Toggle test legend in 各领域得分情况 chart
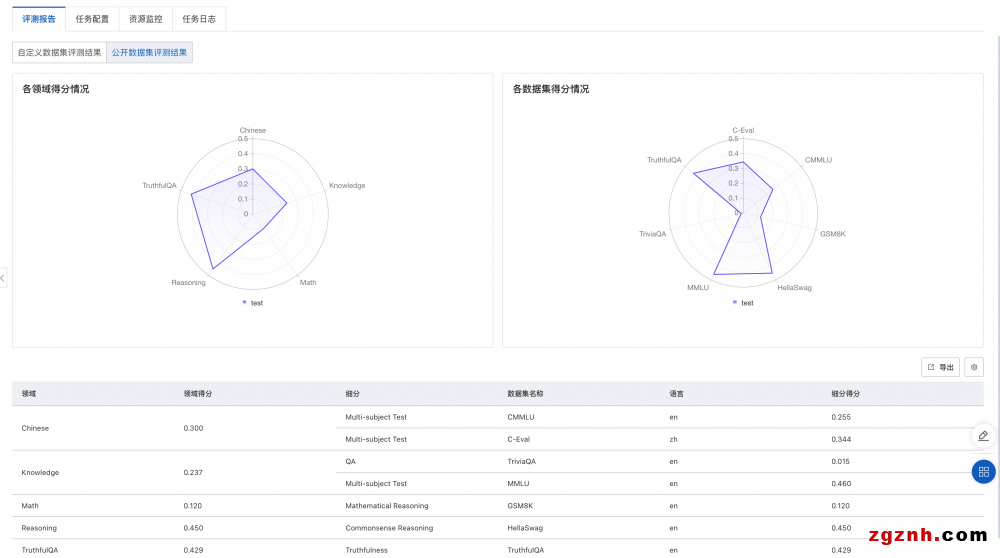Screen dimensions: 1000x558 click(252, 302)
